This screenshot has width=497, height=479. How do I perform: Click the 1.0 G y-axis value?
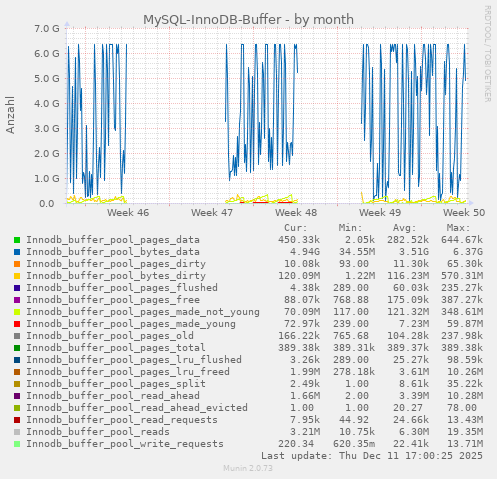click(x=47, y=178)
